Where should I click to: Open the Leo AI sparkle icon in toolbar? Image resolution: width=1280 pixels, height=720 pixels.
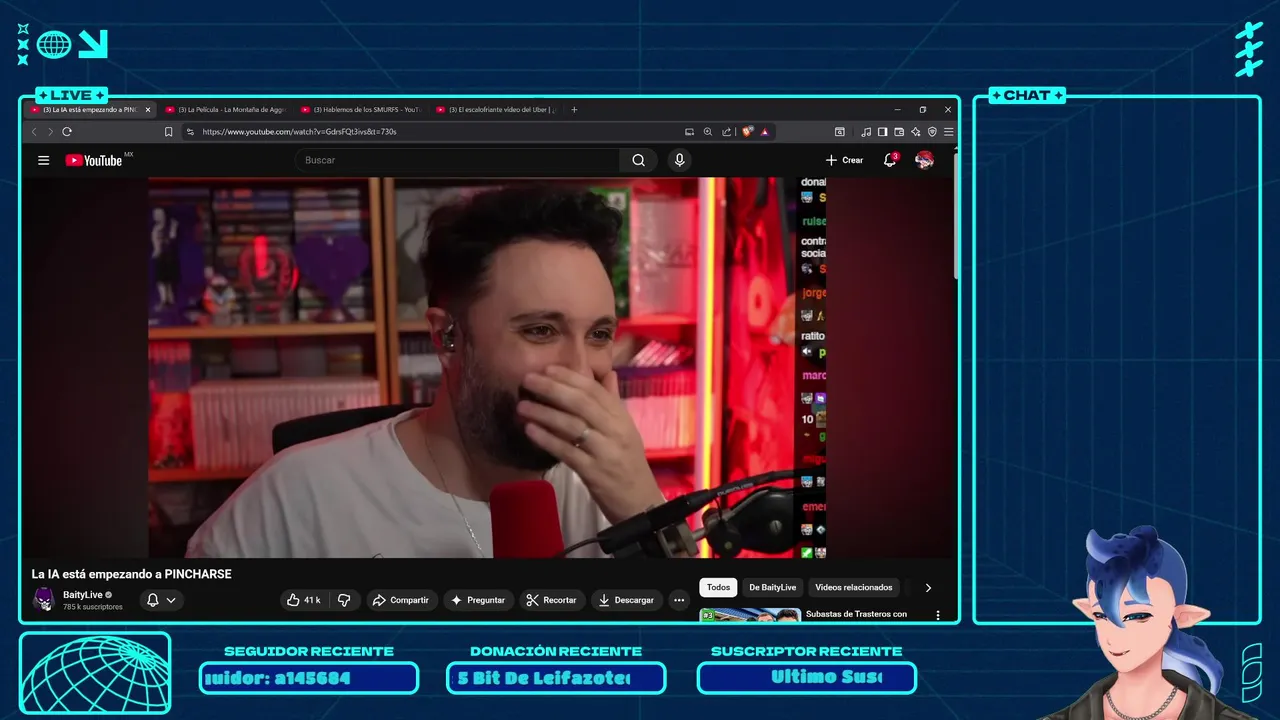[916, 131]
